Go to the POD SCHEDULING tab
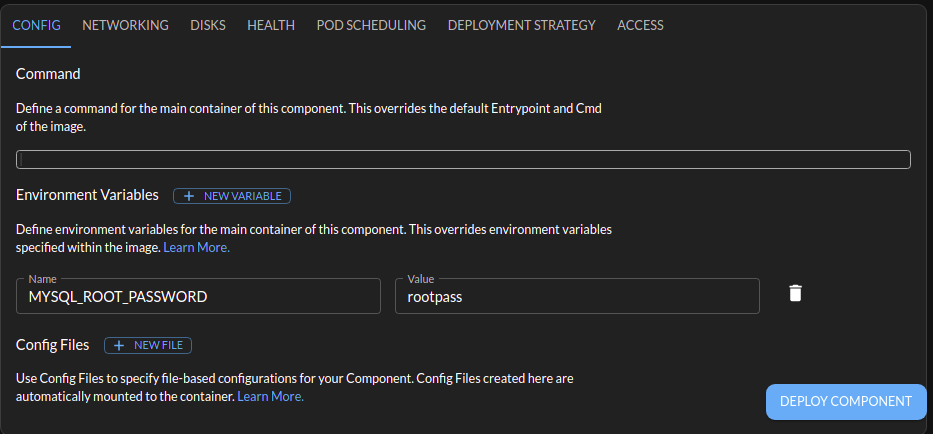 371,25
